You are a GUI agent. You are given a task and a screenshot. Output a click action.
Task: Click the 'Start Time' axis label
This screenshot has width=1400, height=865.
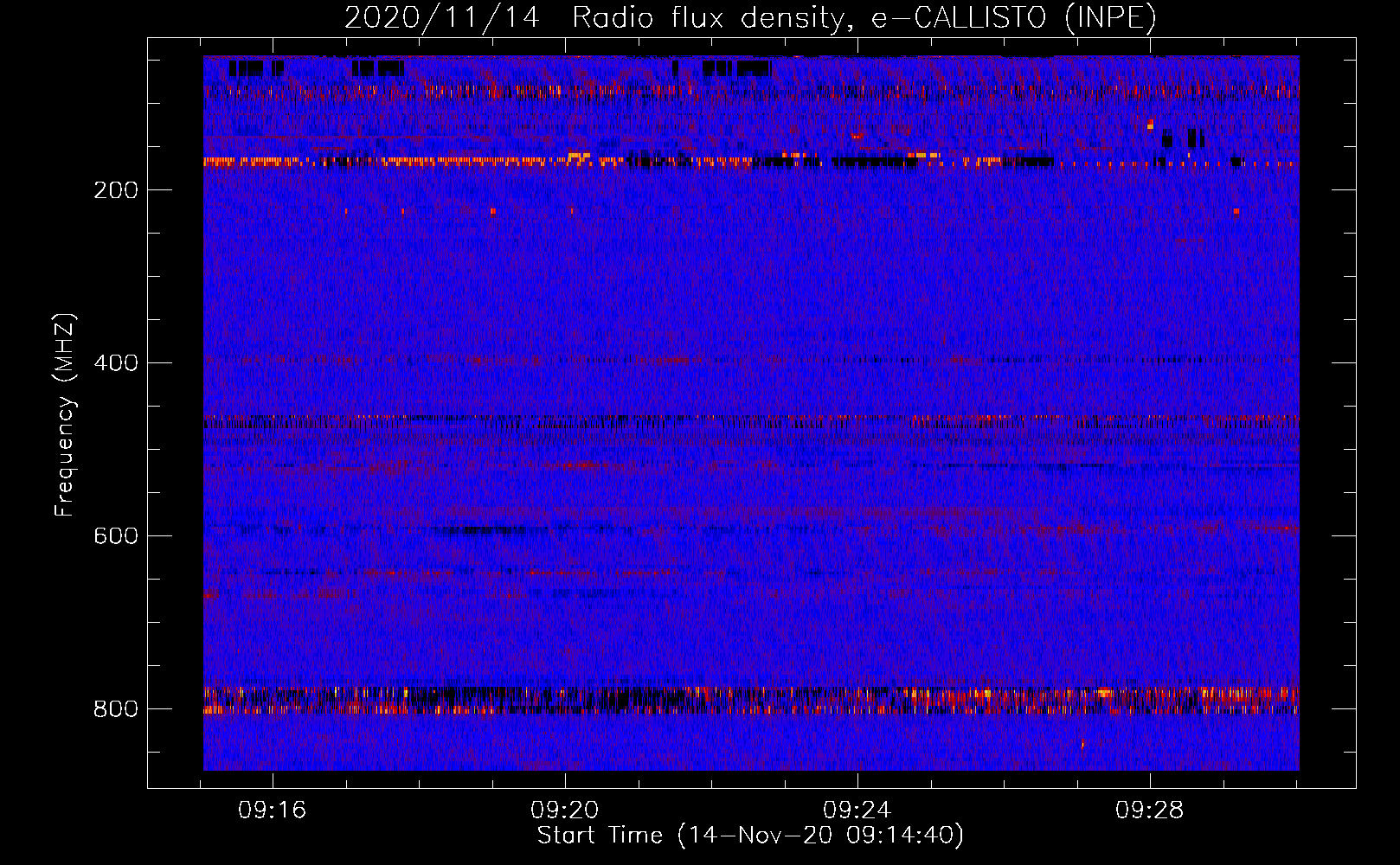[750, 836]
